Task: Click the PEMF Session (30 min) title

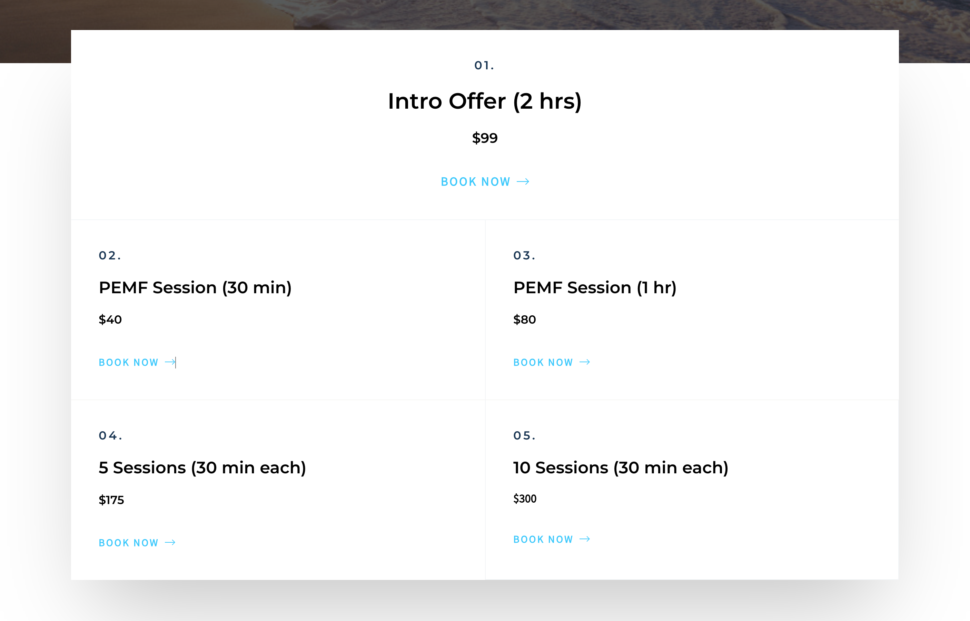Action: pos(195,288)
